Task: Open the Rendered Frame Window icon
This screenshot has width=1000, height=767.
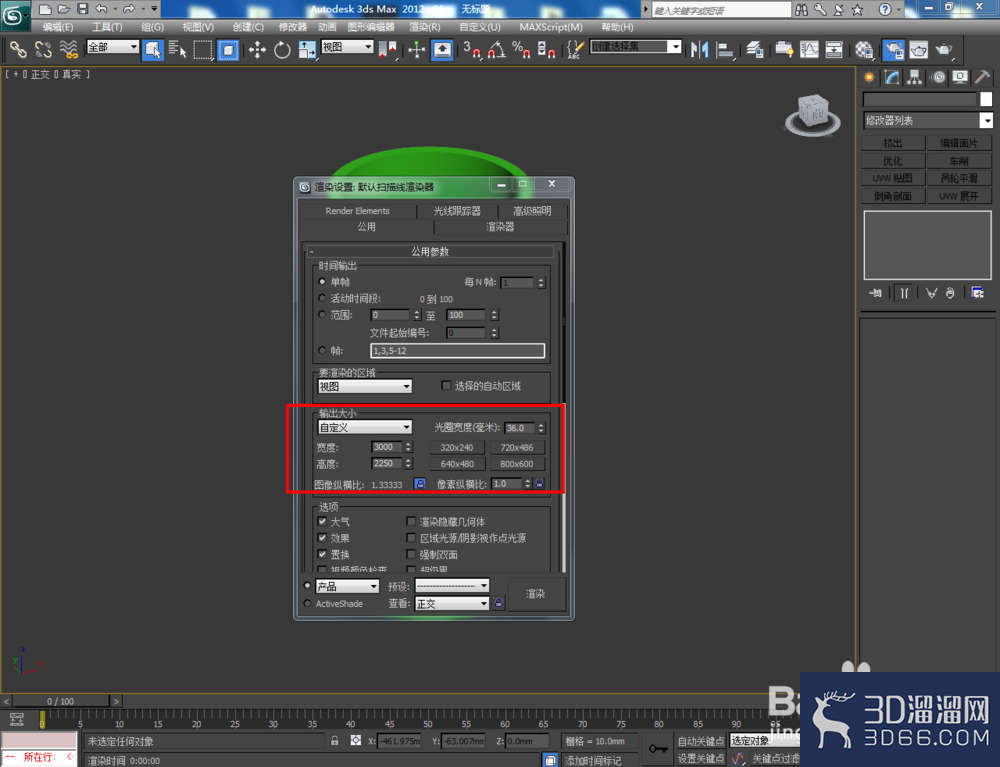Action: click(918, 50)
